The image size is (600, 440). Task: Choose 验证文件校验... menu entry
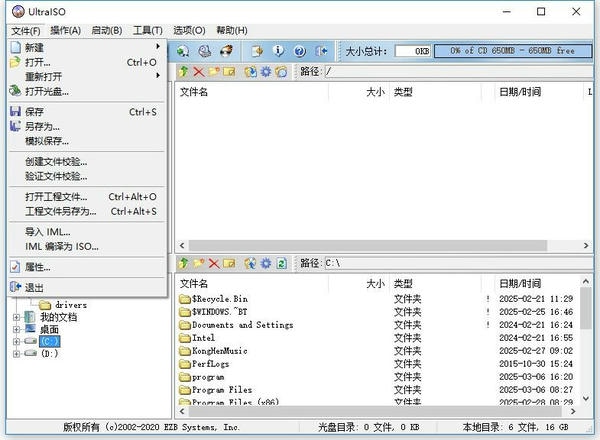pyautogui.click(x=87, y=176)
